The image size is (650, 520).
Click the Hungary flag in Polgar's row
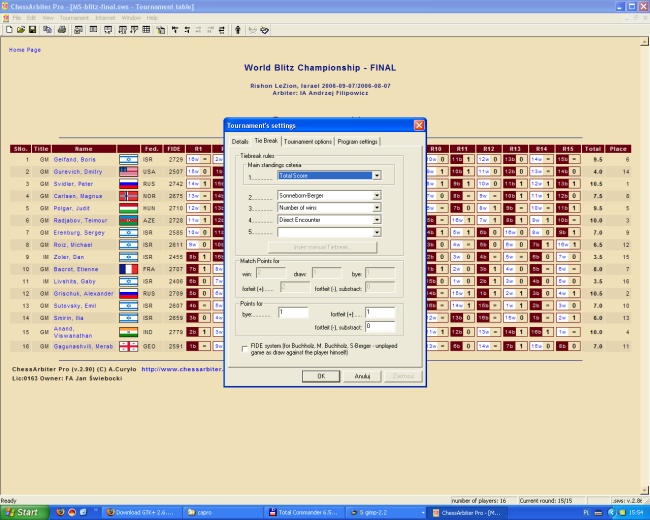click(x=129, y=208)
